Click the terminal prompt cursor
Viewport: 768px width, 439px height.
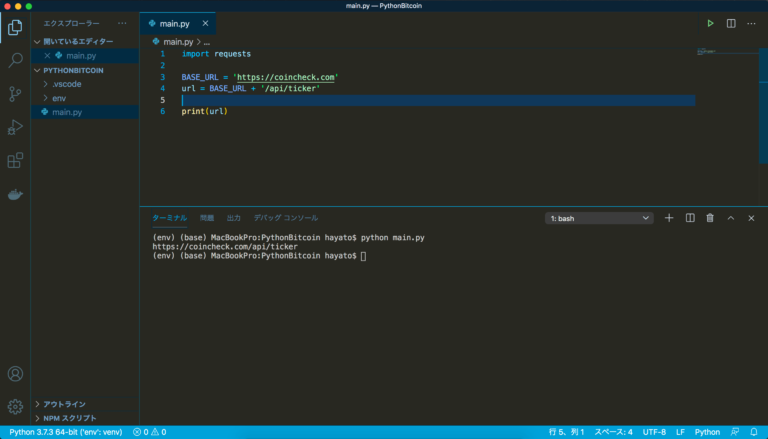(363, 256)
